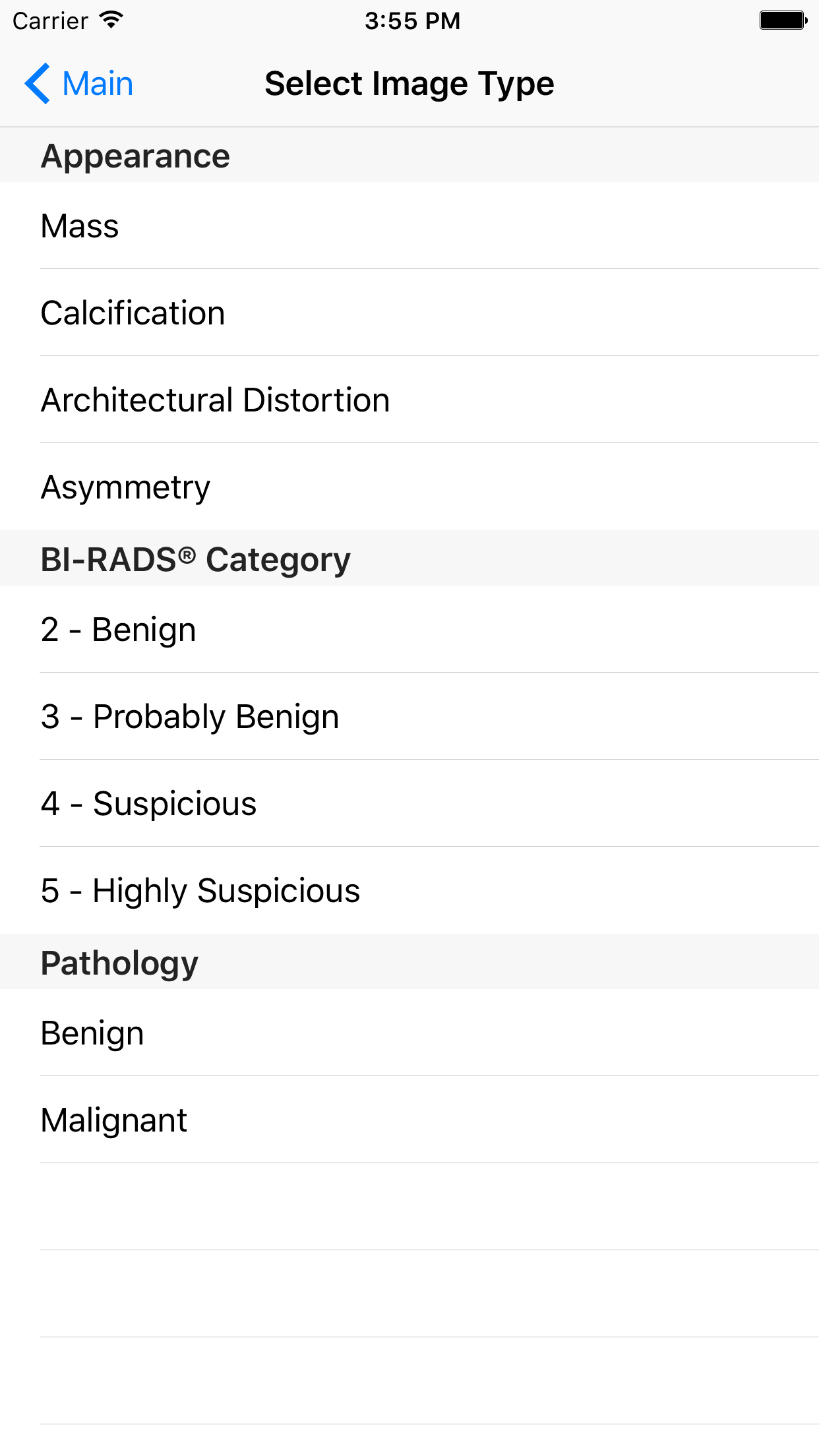
Task: Tap the battery indicator icon
Action: point(783,20)
